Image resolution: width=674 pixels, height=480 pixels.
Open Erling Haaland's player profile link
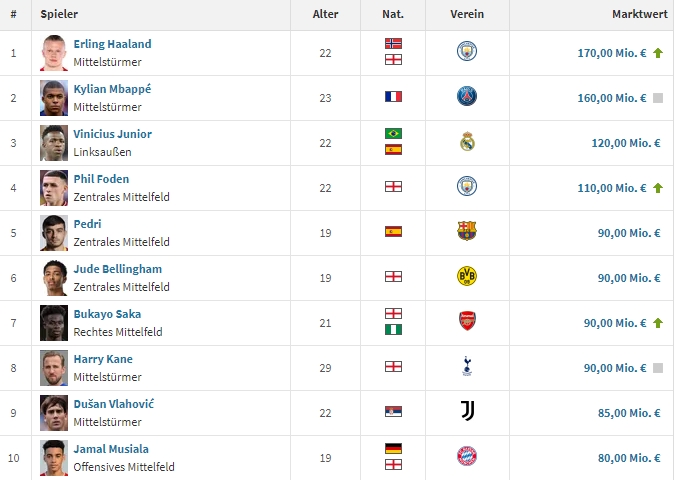pyautogui.click(x=112, y=44)
